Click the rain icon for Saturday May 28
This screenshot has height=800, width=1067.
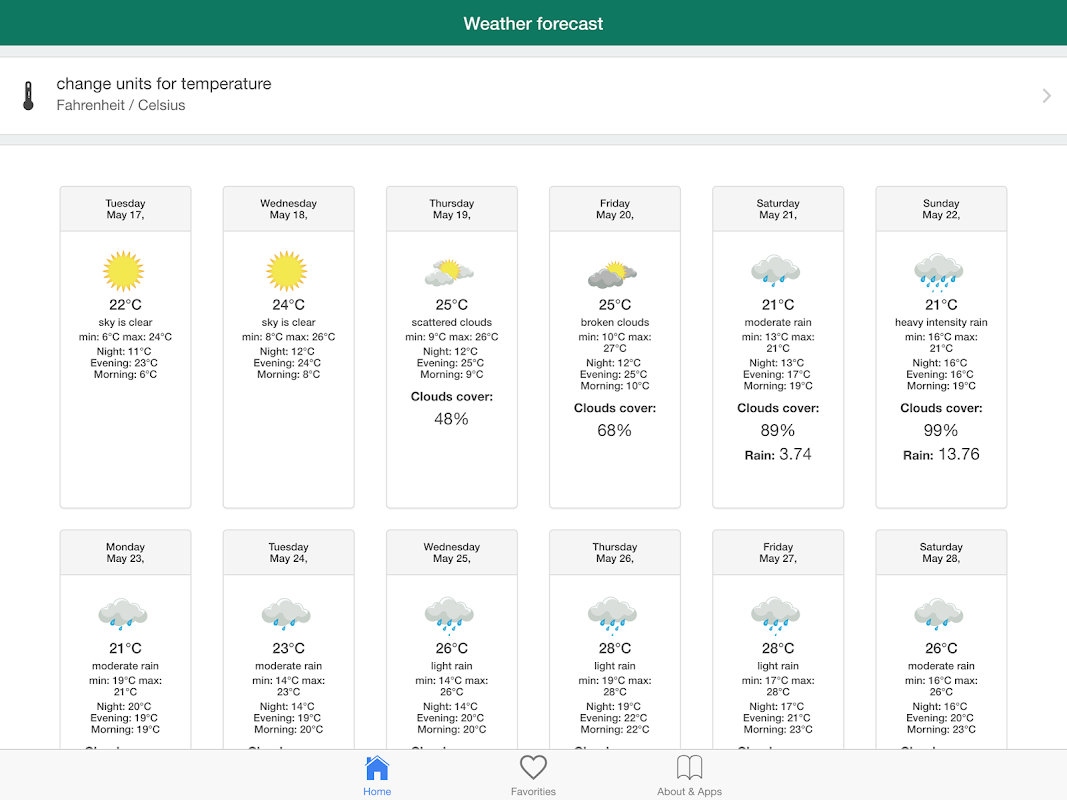pos(939,614)
